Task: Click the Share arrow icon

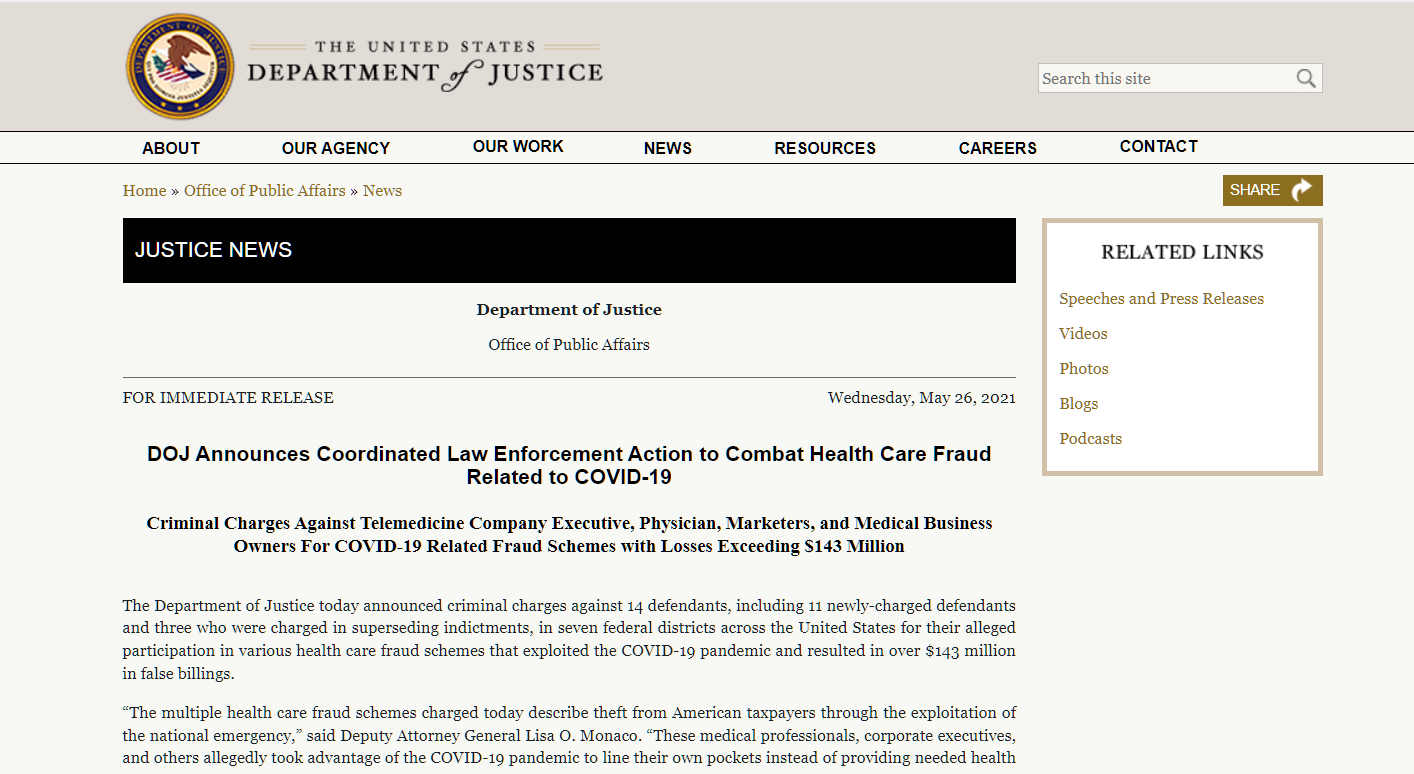Action: tap(1301, 190)
